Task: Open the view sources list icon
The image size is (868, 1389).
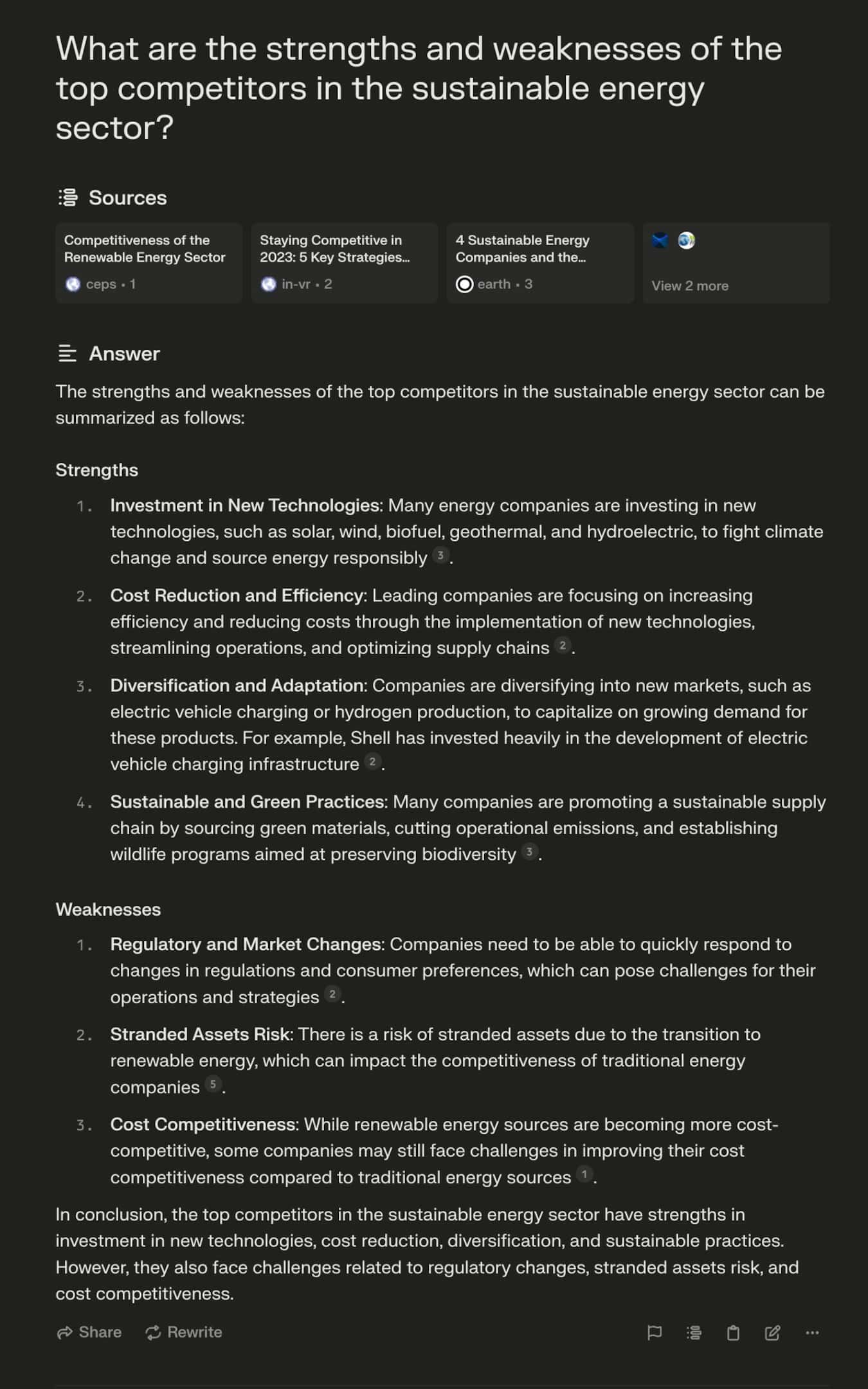Action: 694,1332
